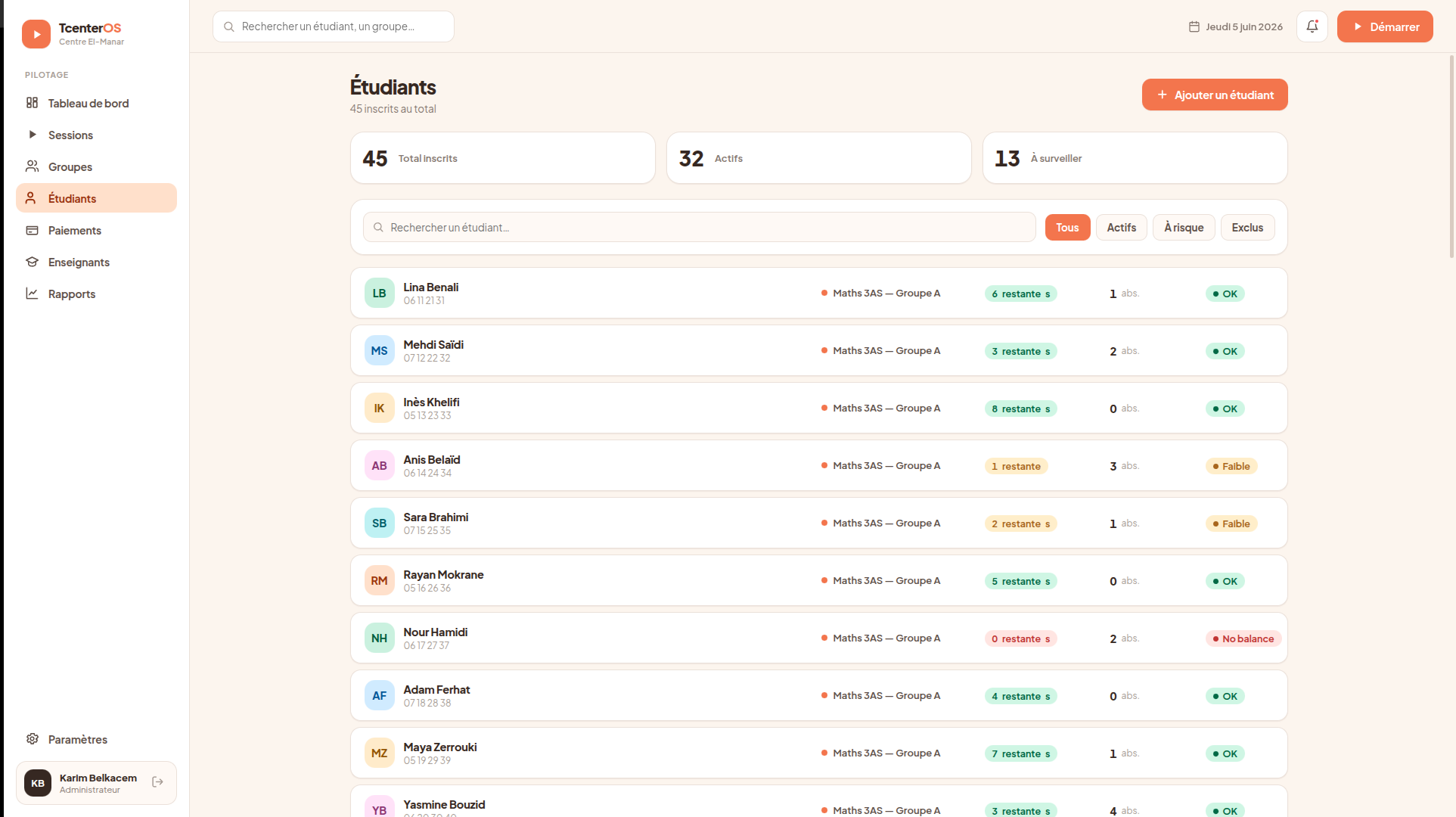Click the Faible badge for Sara Brahimi
This screenshot has width=1456, height=817.
click(1231, 523)
